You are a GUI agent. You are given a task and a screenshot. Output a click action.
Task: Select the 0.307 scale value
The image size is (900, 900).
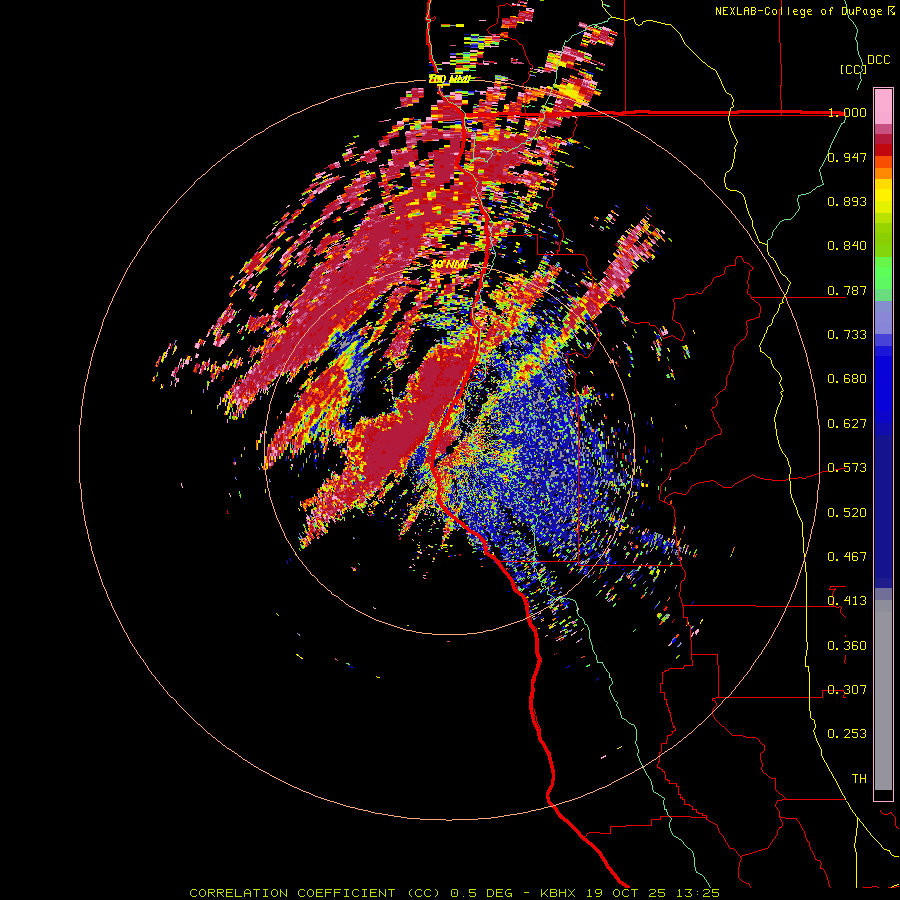point(847,690)
